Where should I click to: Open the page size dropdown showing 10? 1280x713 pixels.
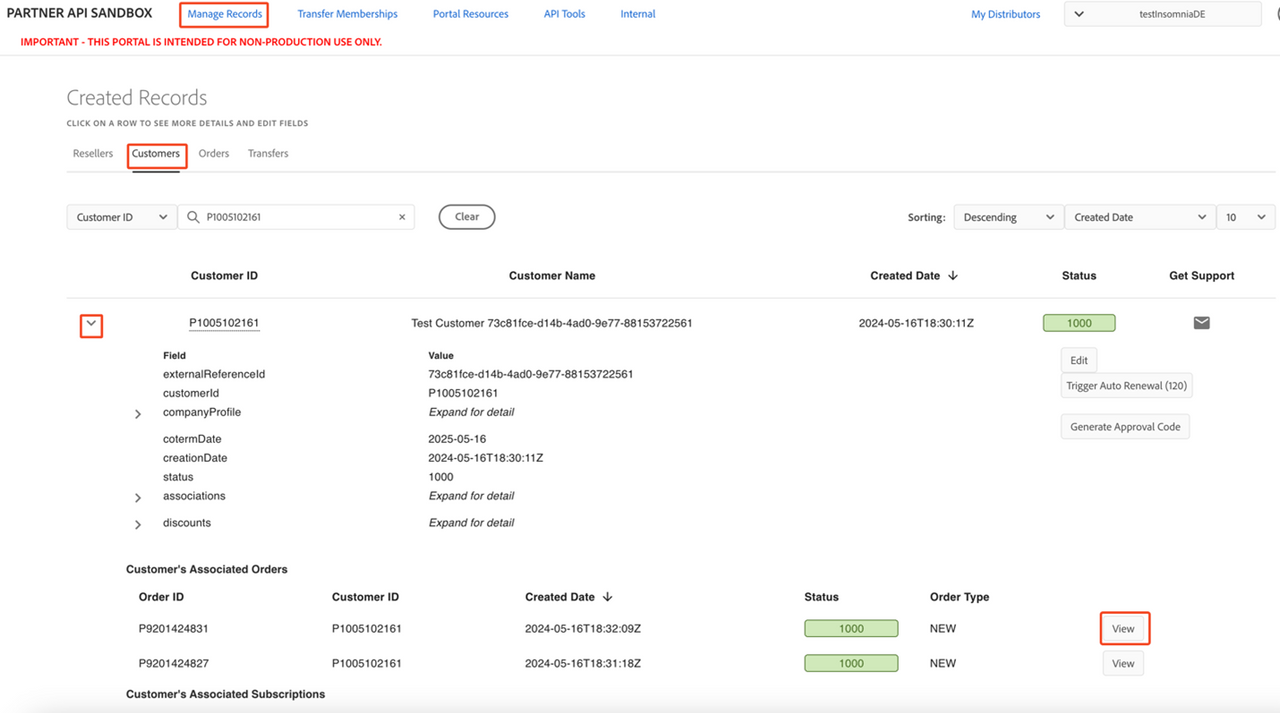pyautogui.click(x=1245, y=217)
